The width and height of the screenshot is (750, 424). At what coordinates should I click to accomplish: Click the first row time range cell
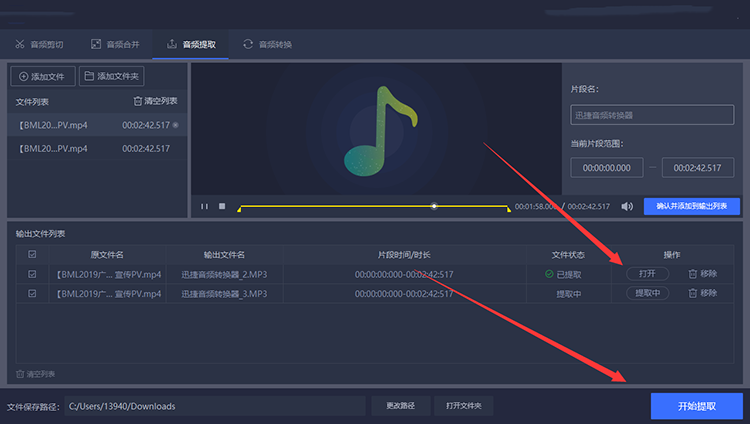(404, 275)
